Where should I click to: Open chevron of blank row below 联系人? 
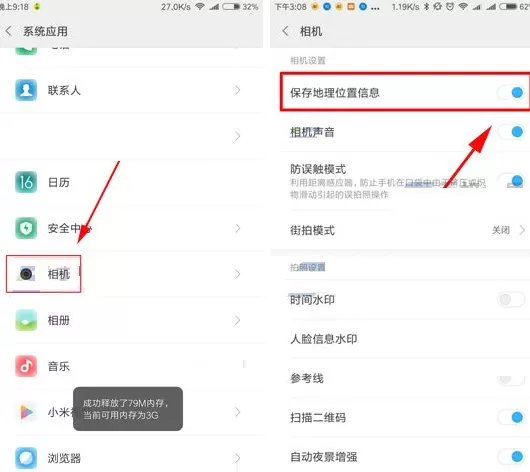[x=238, y=136]
